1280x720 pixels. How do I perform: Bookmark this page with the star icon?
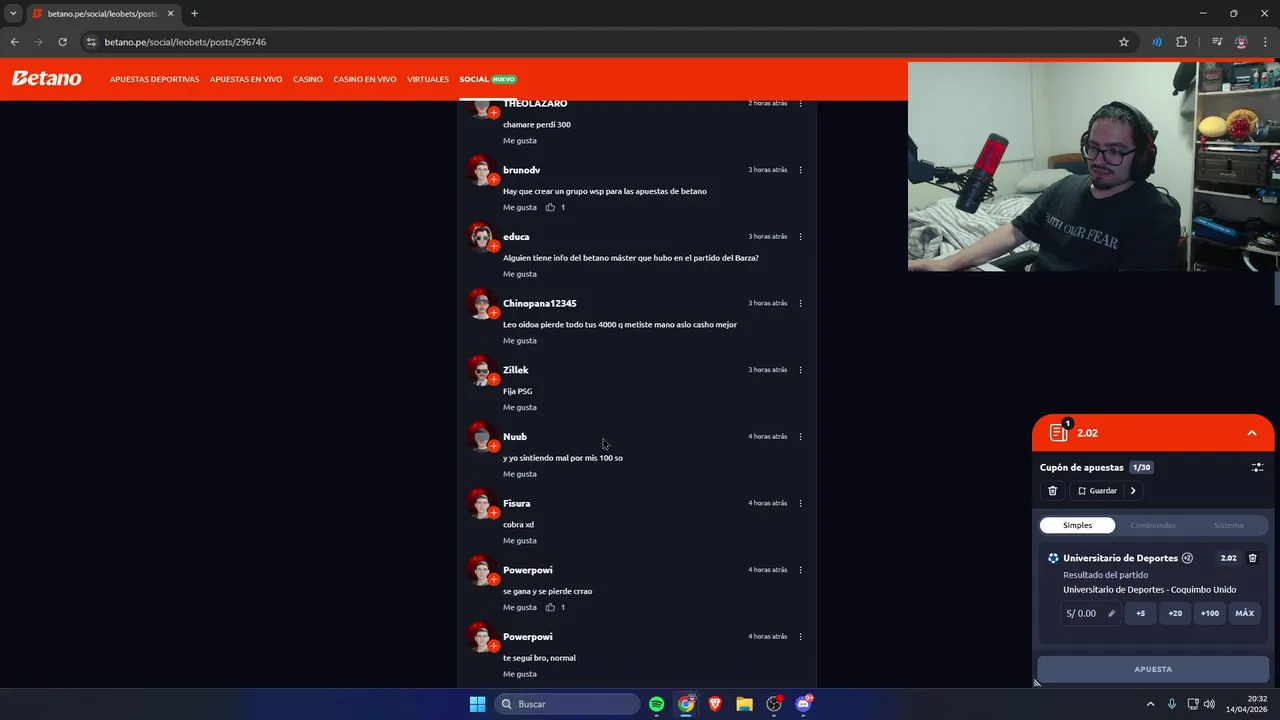[x=1124, y=42]
